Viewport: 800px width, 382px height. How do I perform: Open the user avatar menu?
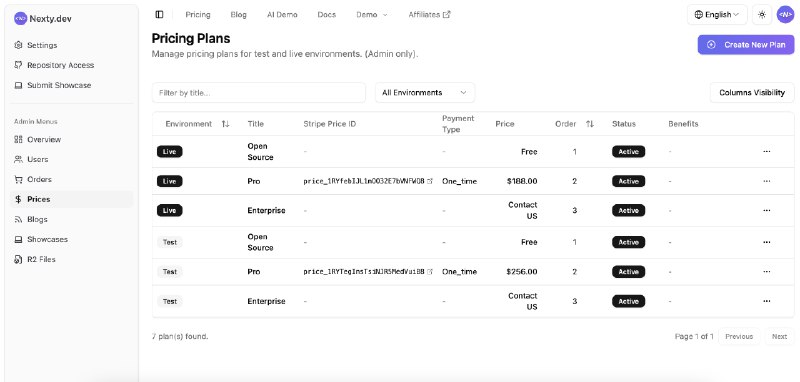pyautogui.click(x=785, y=15)
